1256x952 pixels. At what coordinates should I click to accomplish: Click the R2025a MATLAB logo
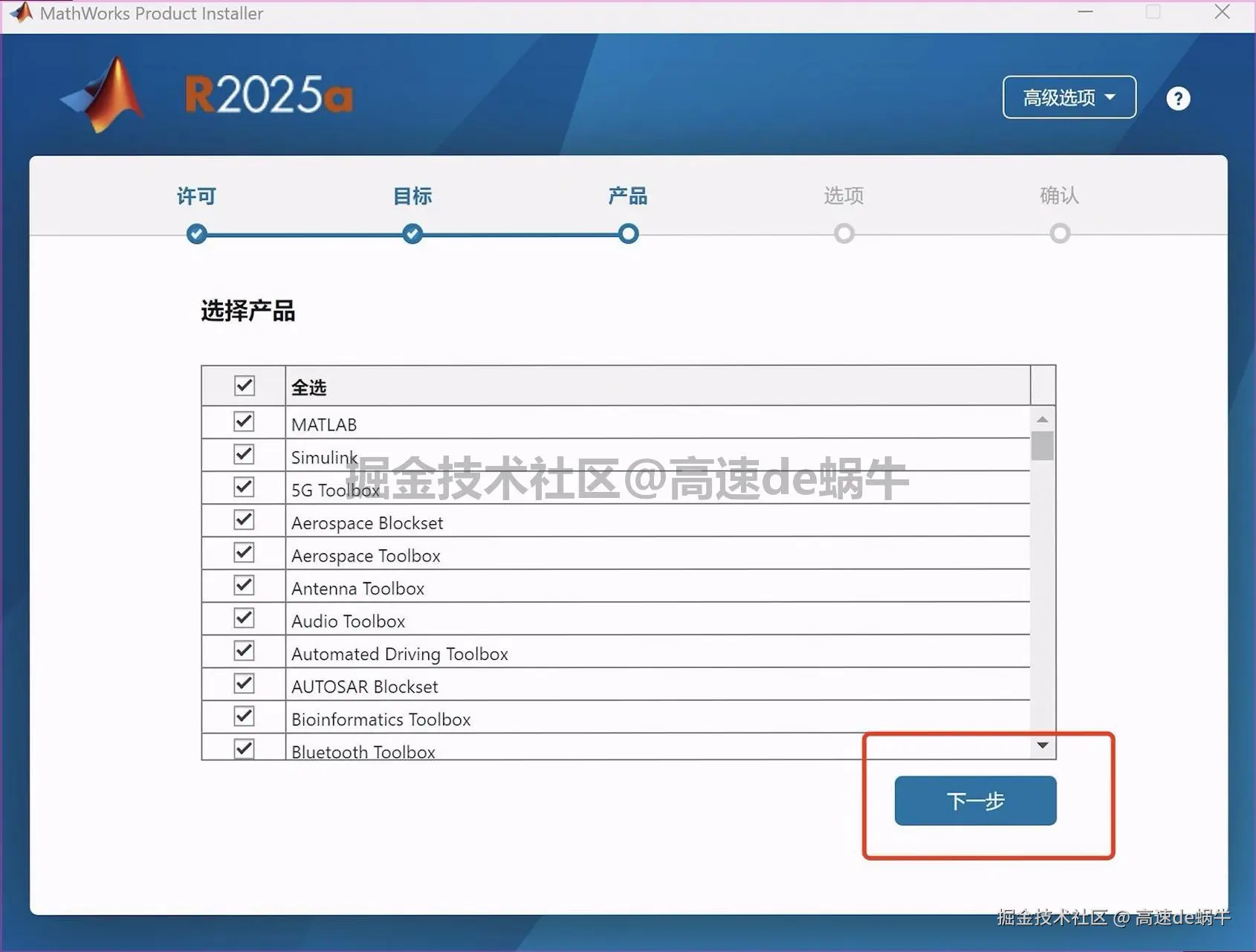(102, 93)
